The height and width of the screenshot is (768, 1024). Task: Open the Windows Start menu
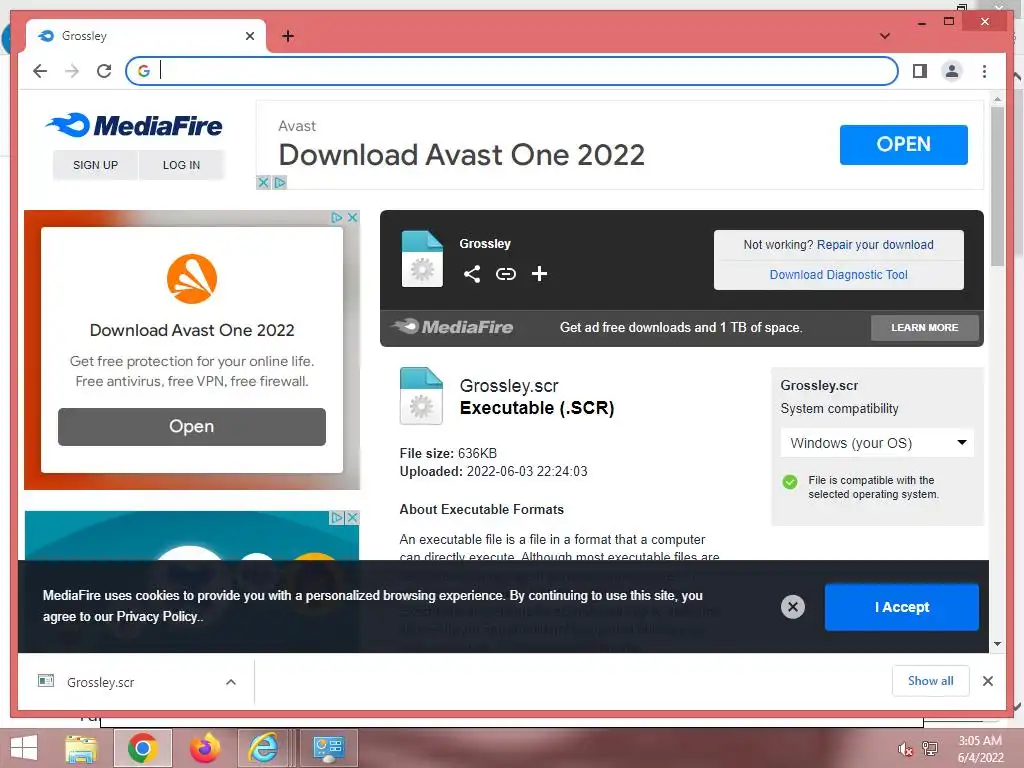[24, 748]
